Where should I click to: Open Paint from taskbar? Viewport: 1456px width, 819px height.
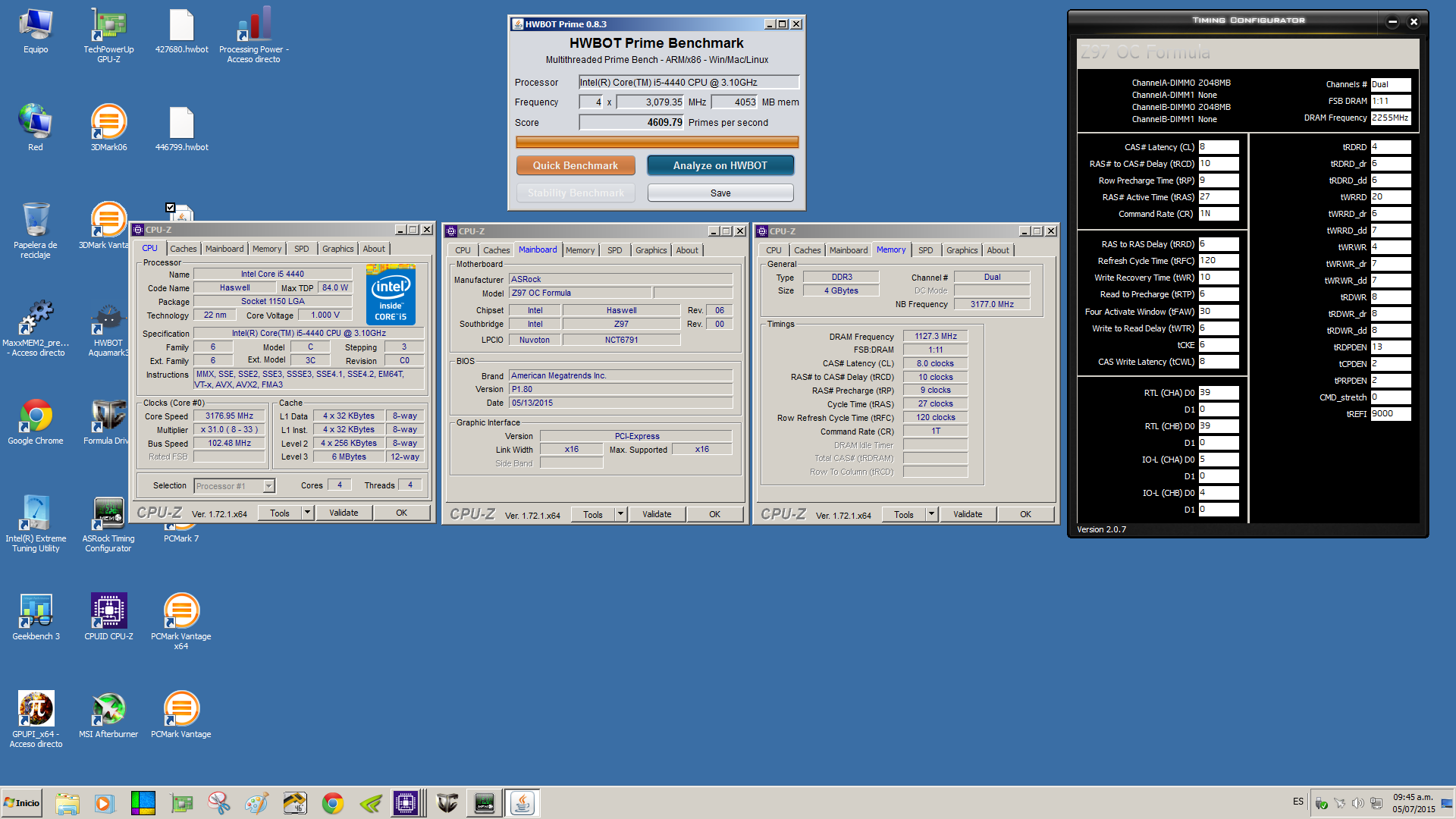pyautogui.click(x=257, y=803)
